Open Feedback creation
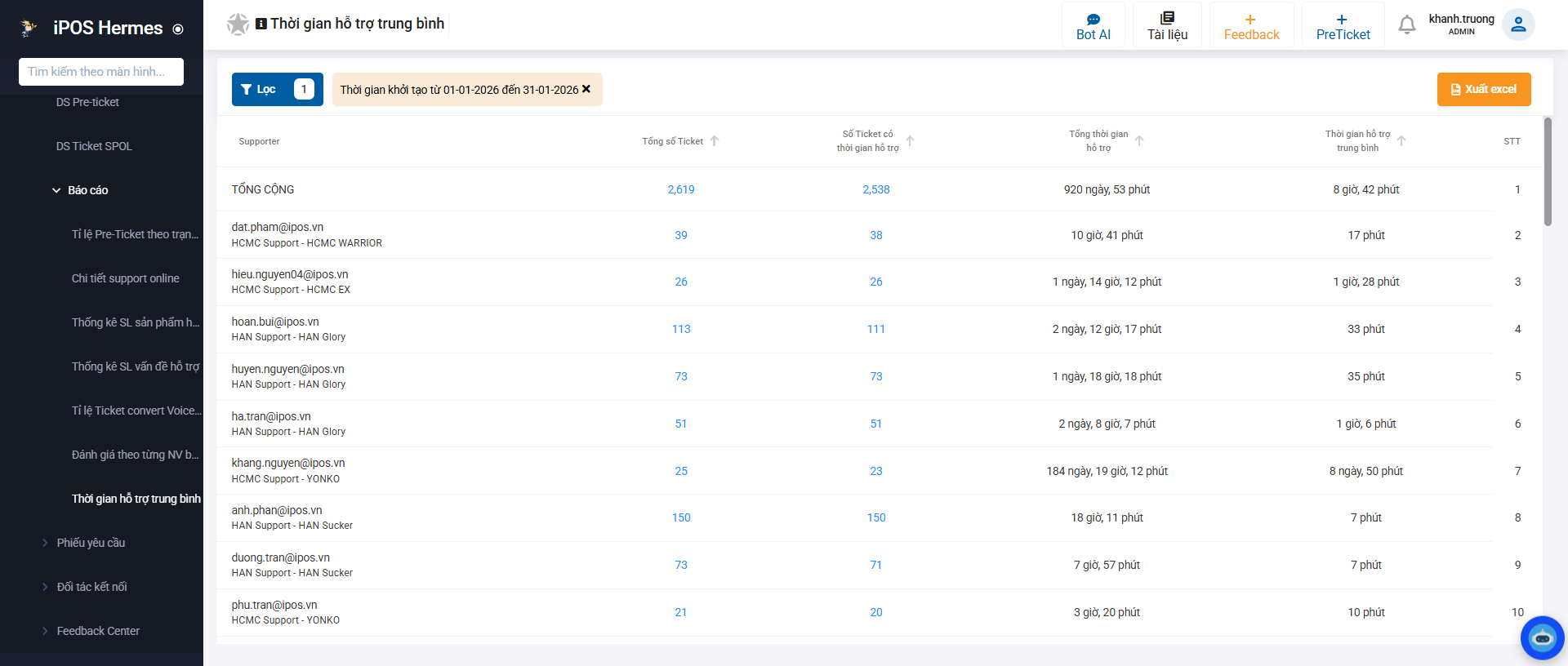The width and height of the screenshot is (1568, 666). coord(1251,26)
